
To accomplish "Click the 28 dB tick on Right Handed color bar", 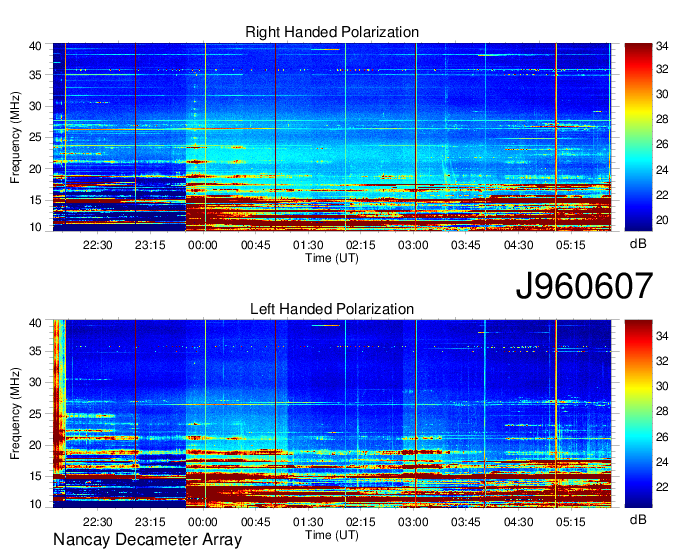I will click(662, 119).
